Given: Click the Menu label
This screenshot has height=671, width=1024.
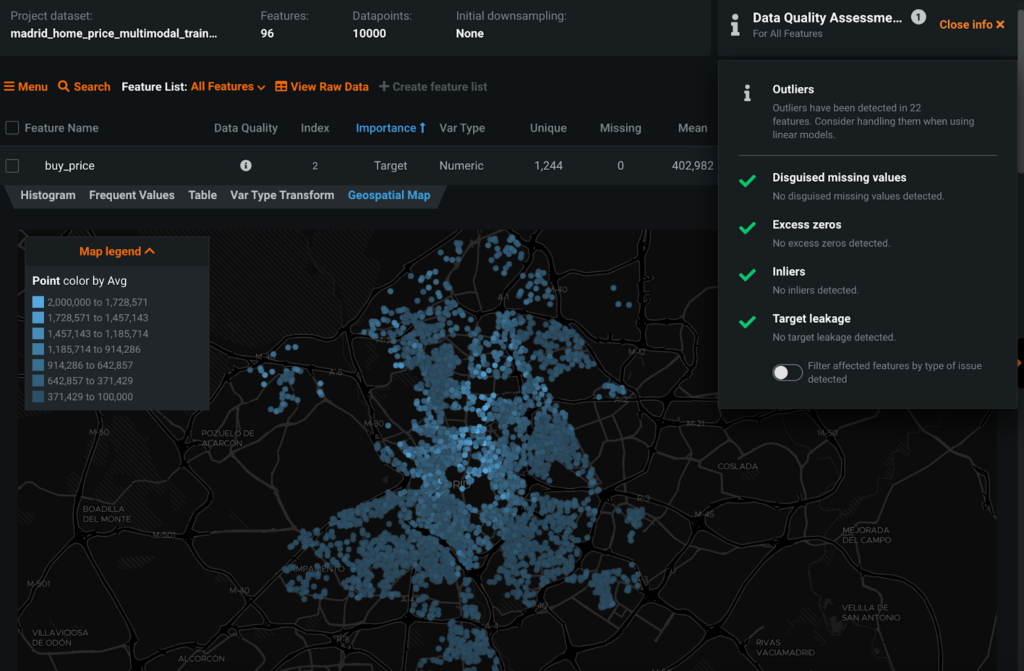Looking at the screenshot, I should tap(33, 86).
